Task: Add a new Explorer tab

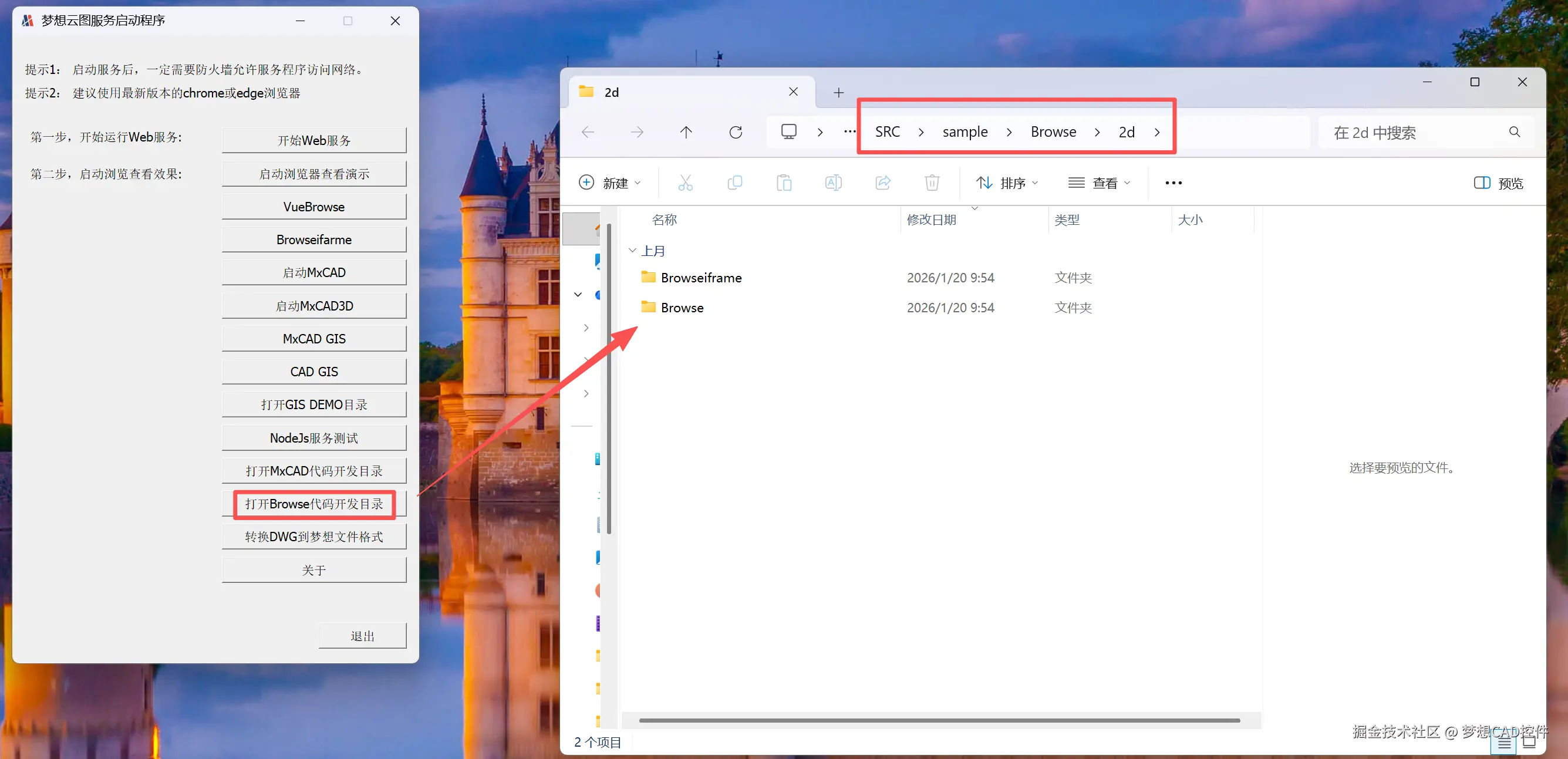Action: coord(838,93)
